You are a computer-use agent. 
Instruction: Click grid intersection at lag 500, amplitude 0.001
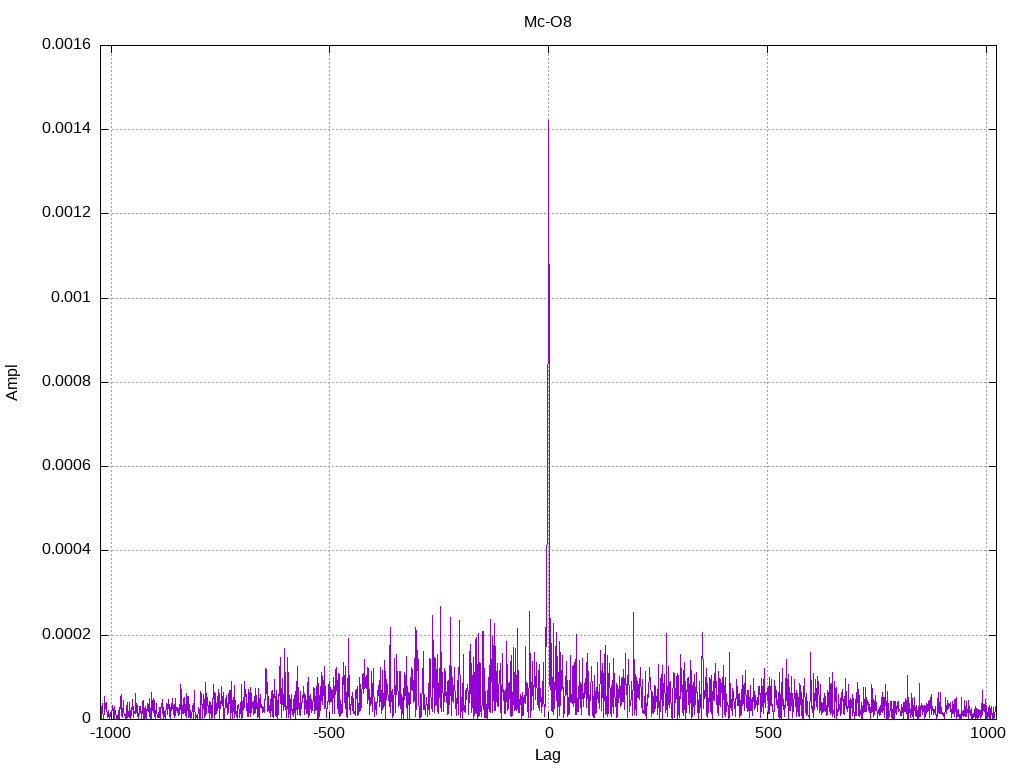pos(767,298)
